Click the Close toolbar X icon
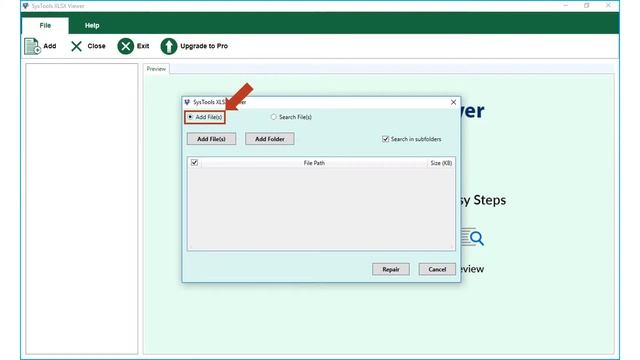The width and height of the screenshot is (640, 360). [76, 46]
